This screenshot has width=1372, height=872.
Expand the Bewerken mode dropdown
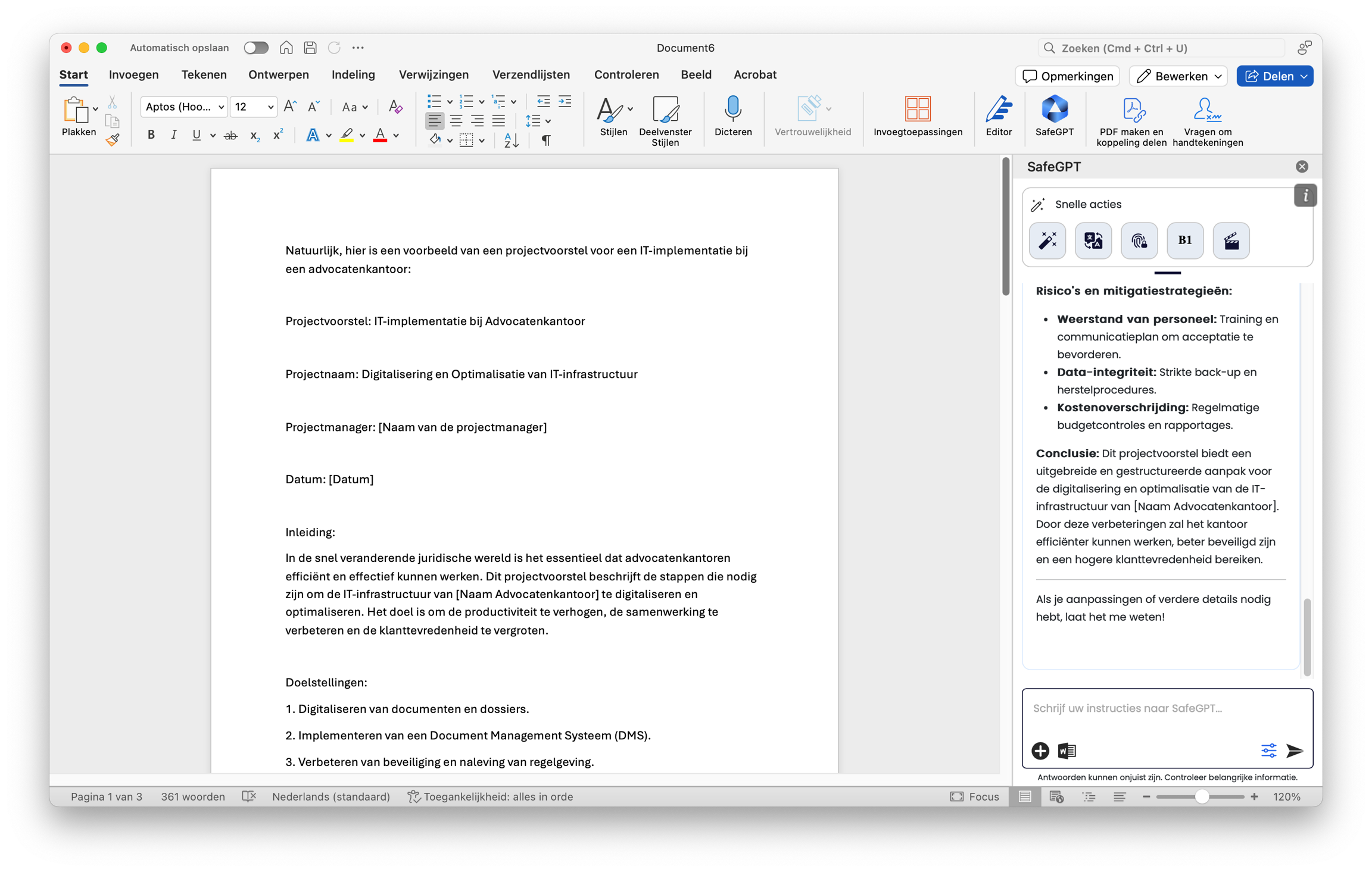point(1218,76)
